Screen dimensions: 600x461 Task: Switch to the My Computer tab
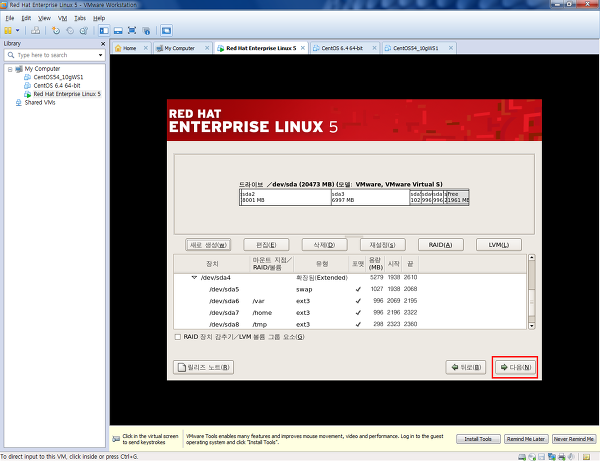pyautogui.click(x=179, y=48)
